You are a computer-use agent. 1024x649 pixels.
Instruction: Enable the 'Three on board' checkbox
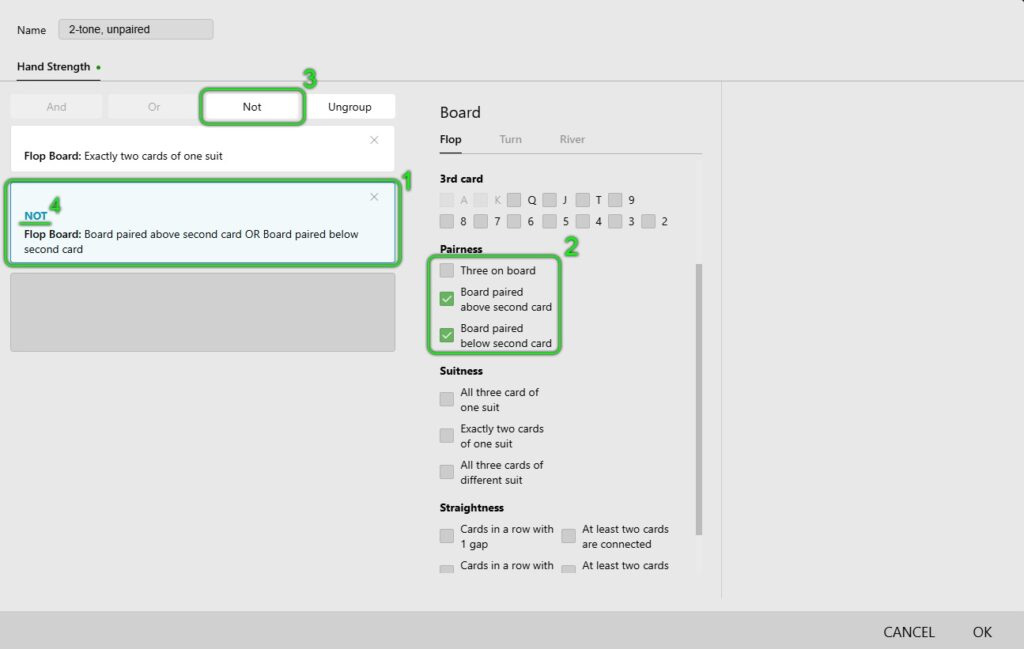tap(447, 271)
